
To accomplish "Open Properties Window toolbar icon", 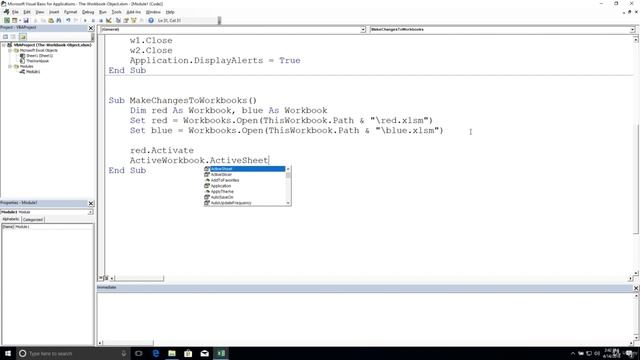I will tap(126, 20).
